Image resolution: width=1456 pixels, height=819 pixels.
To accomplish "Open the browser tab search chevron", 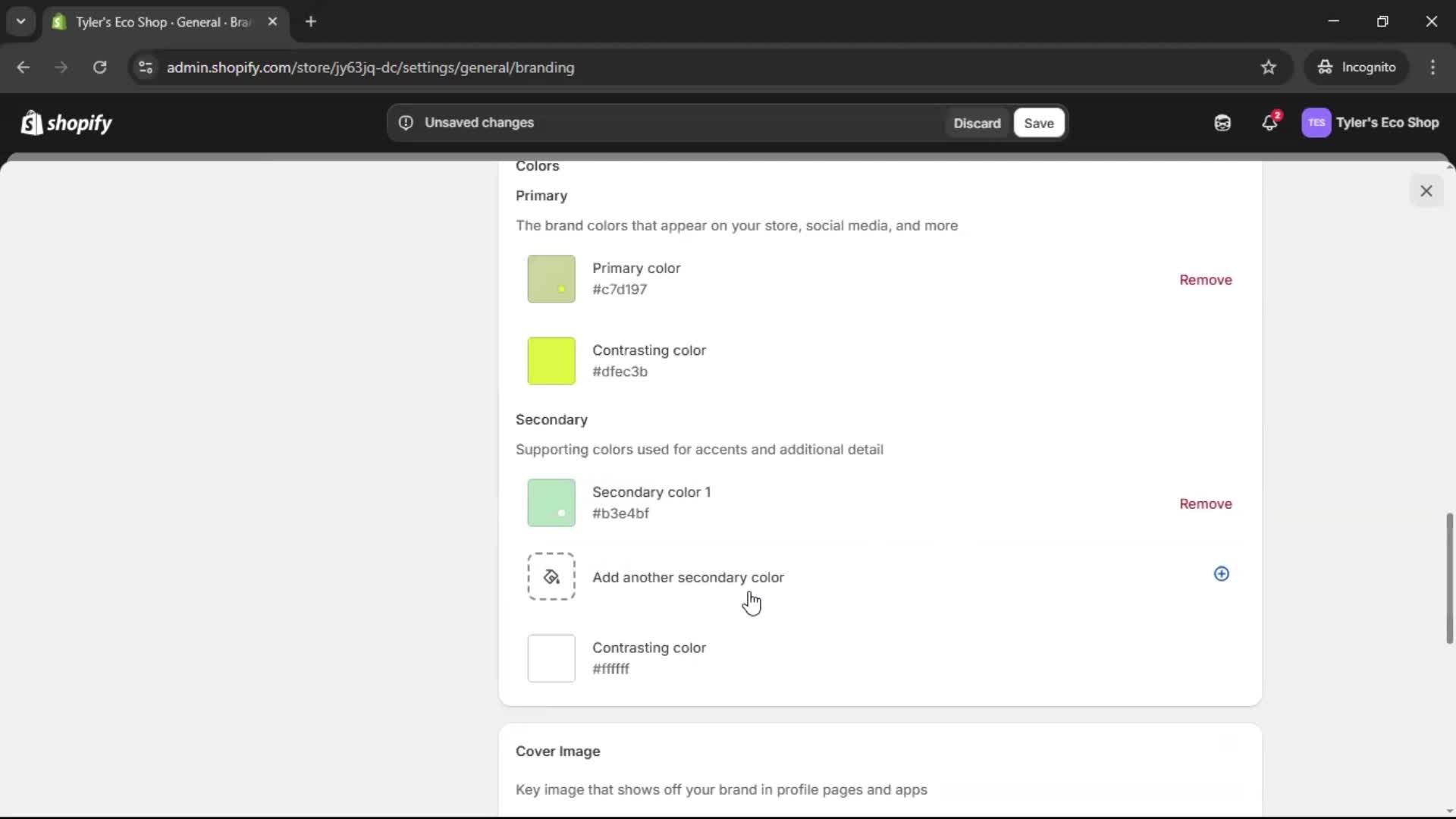I will tap(20, 21).
